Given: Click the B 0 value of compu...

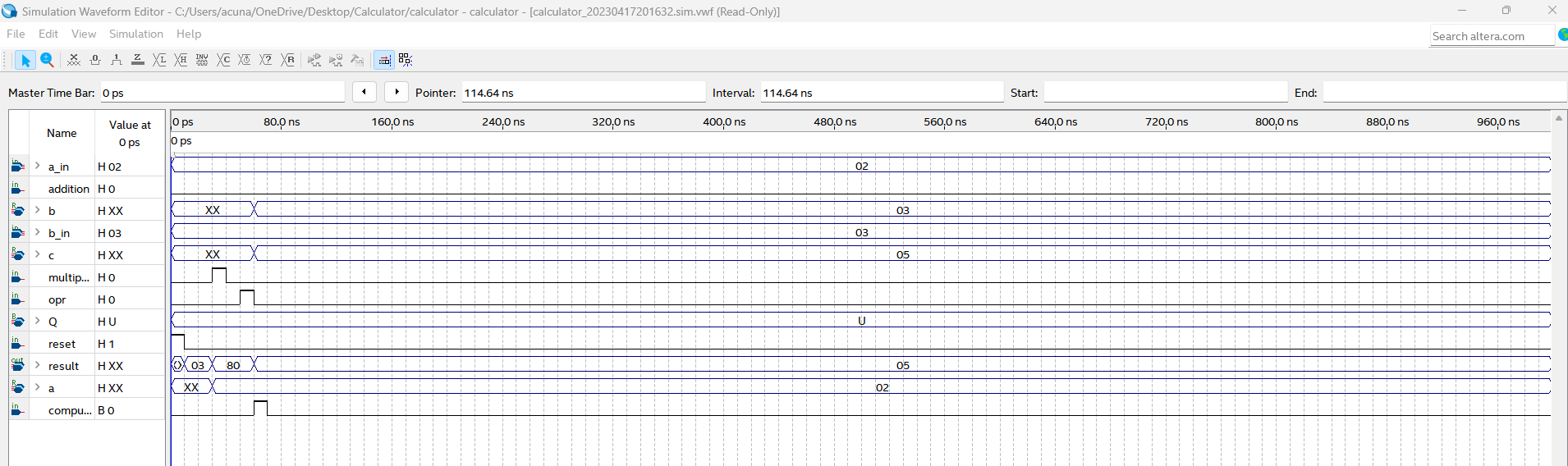Looking at the screenshot, I should (106, 410).
